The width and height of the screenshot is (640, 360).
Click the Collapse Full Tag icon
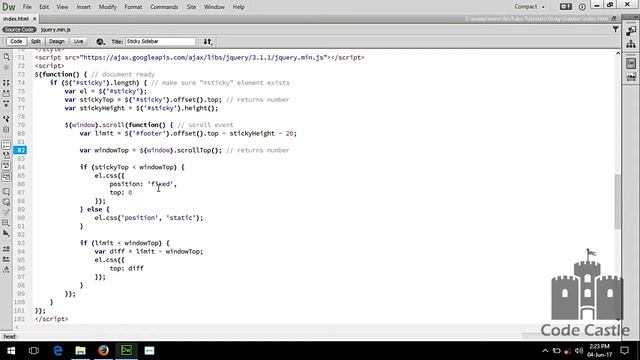coord(6,83)
